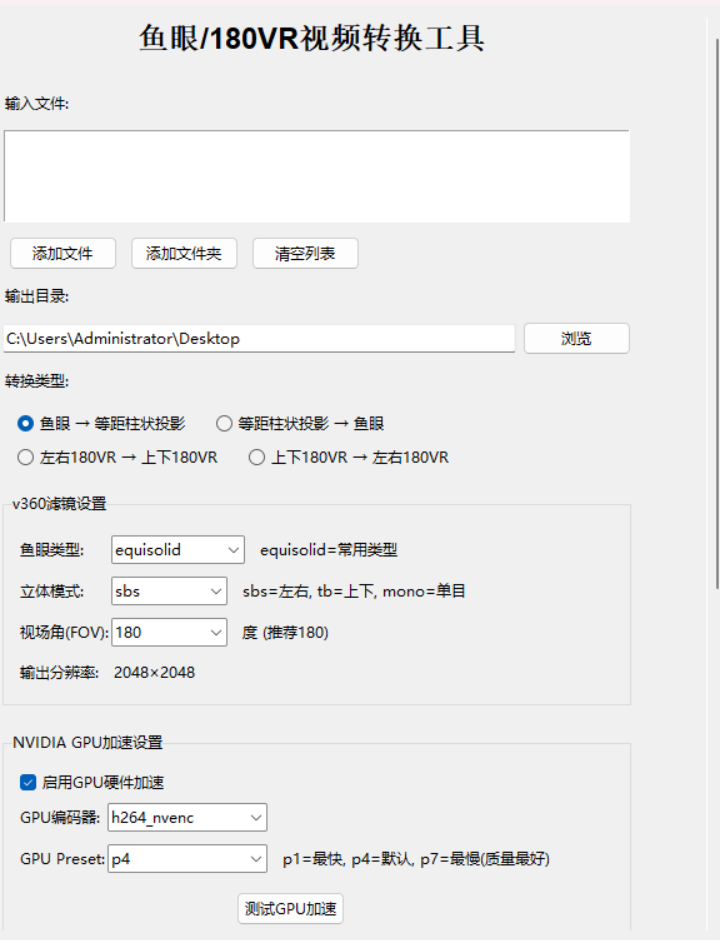720x940 pixels.
Task: Click 浏览 to choose output directory
Action: [576, 339]
